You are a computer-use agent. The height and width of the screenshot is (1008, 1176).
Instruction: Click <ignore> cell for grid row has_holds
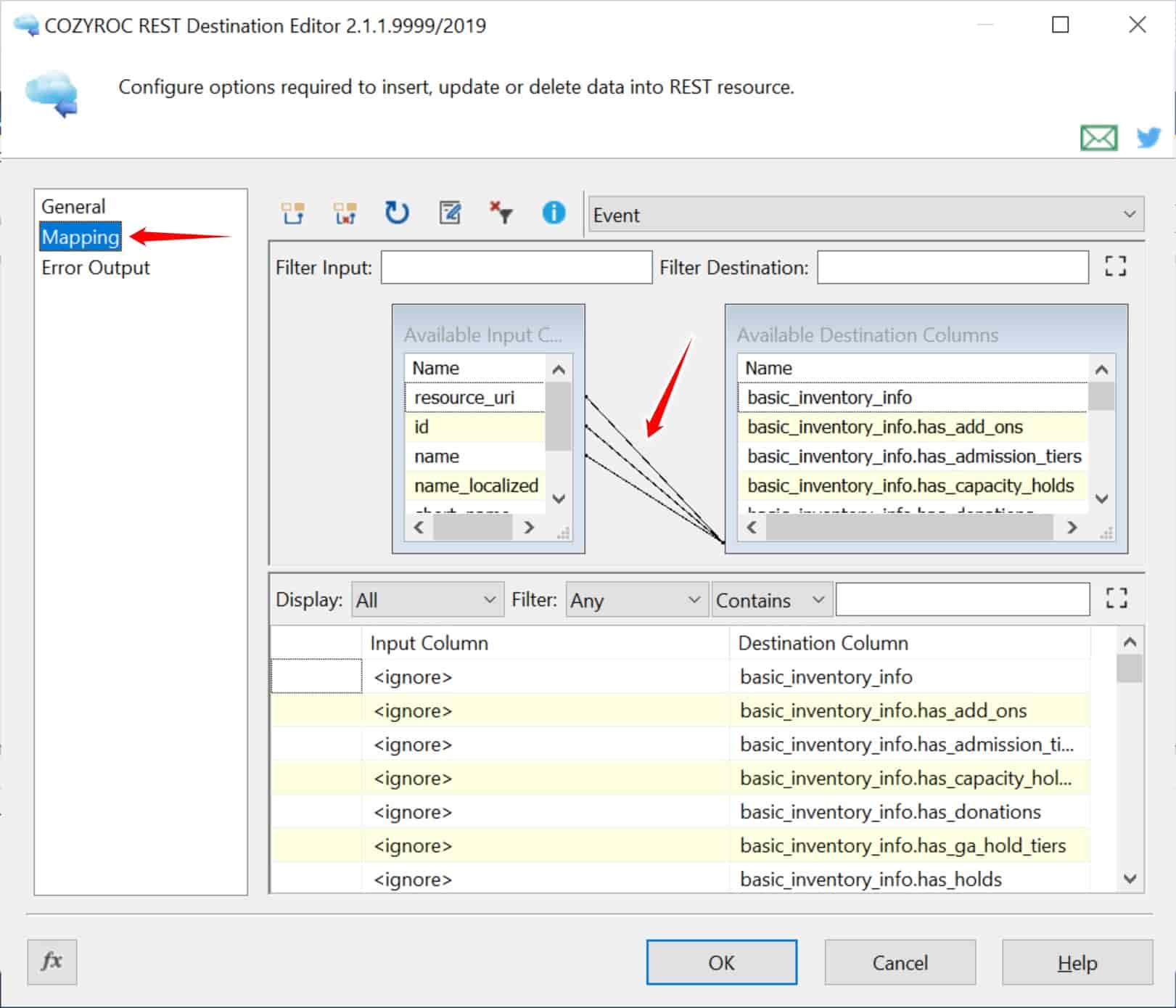point(546,880)
